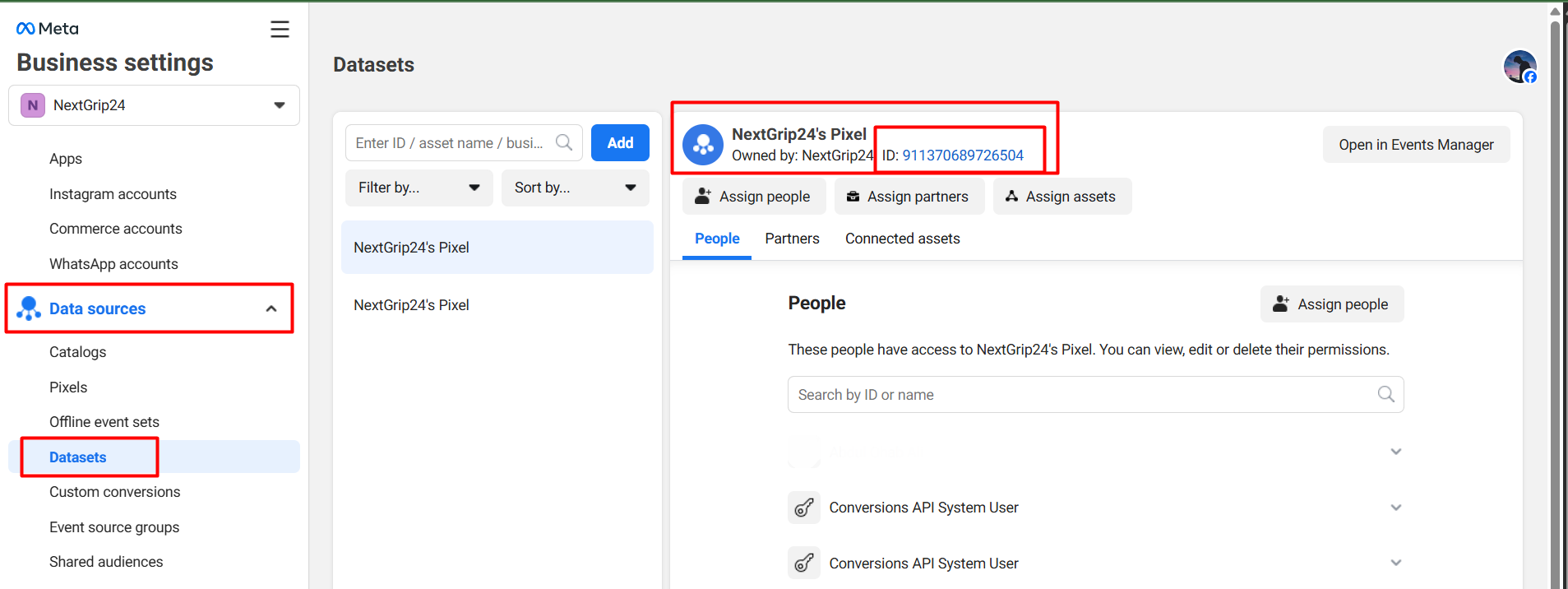The image size is (1568, 589).
Task: Click Open in Events Manager button
Action: pos(1416,145)
